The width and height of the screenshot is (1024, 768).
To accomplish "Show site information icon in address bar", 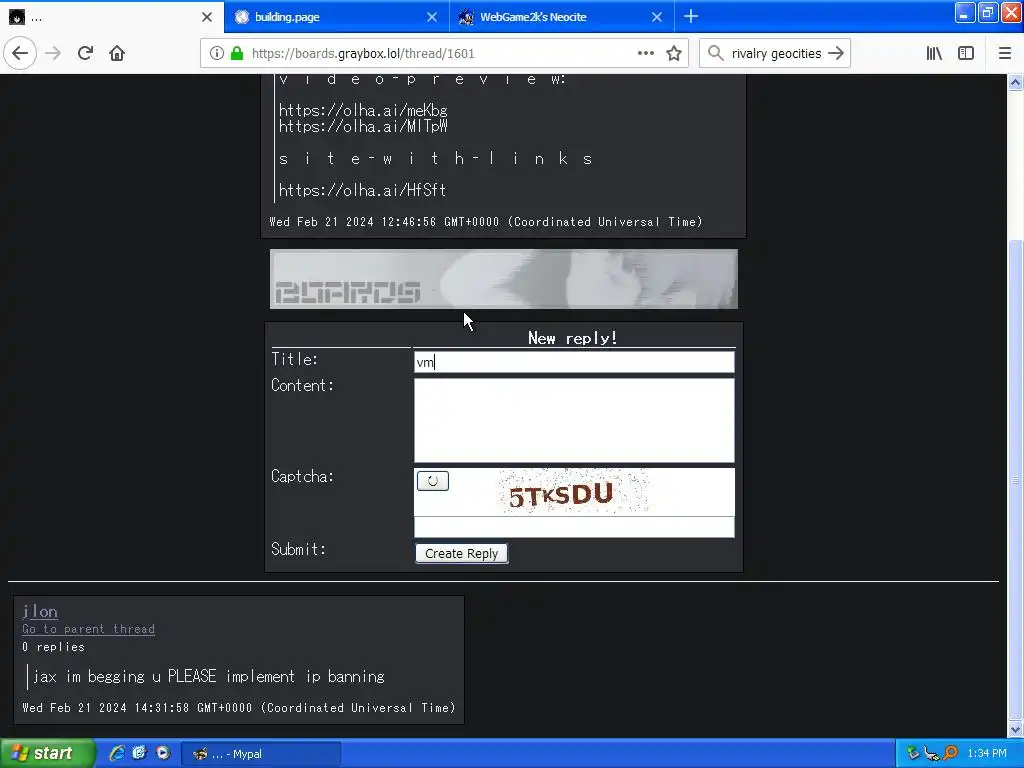I will [x=217, y=54].
